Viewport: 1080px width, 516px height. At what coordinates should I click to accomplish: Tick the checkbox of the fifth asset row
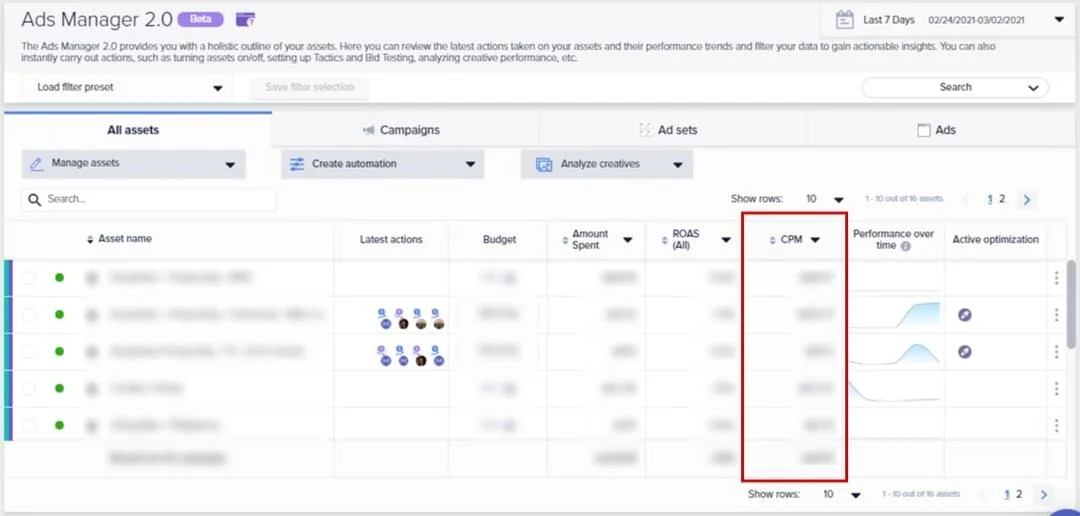pyautogui.click(x=28, y=426)
